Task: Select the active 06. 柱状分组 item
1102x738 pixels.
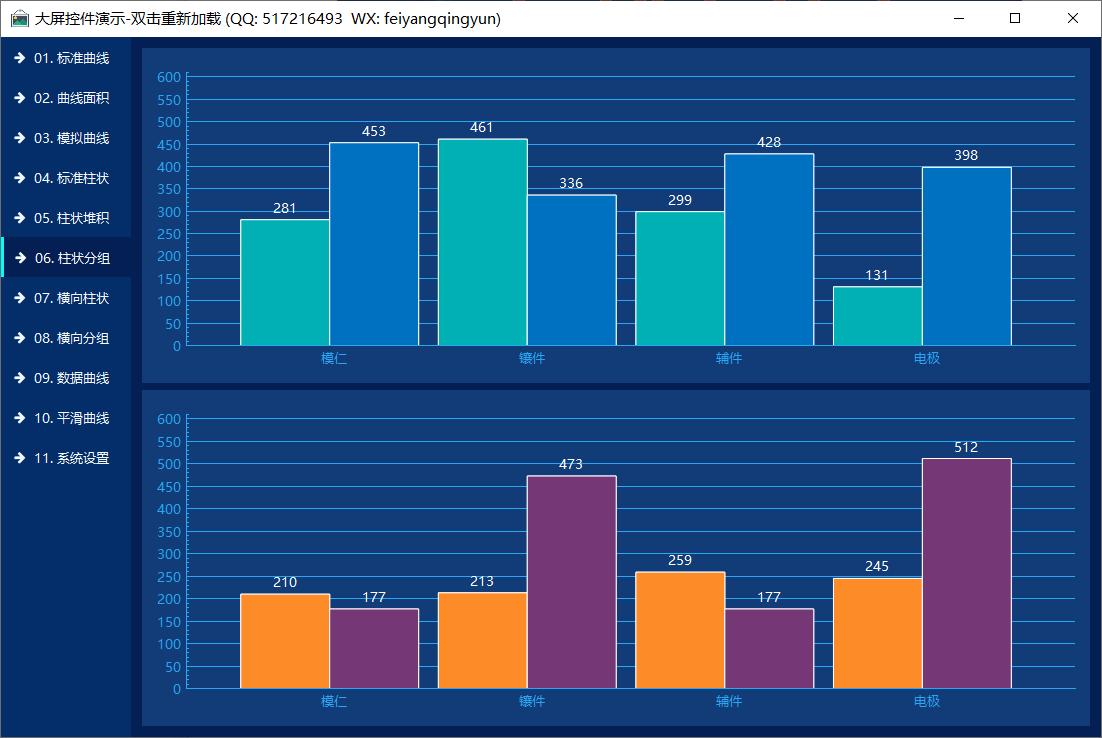Action: click(x=72, y=258)
